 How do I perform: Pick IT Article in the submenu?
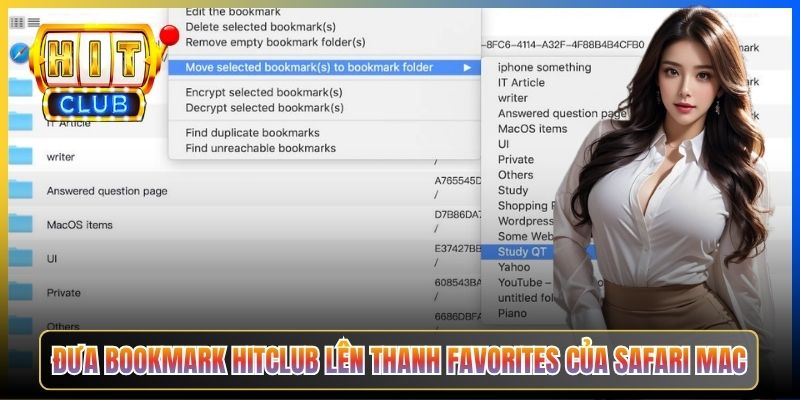[521, 83]
